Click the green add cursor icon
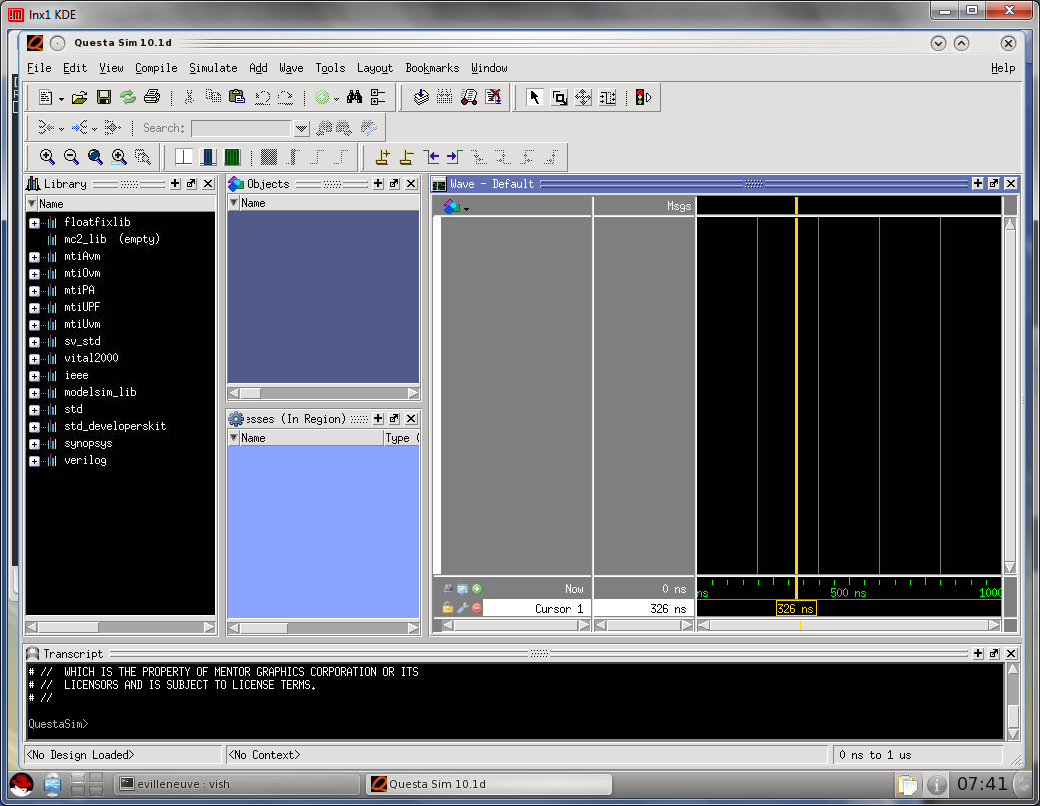The width and height of the screenshot is (1040, 806). [476, 588]
